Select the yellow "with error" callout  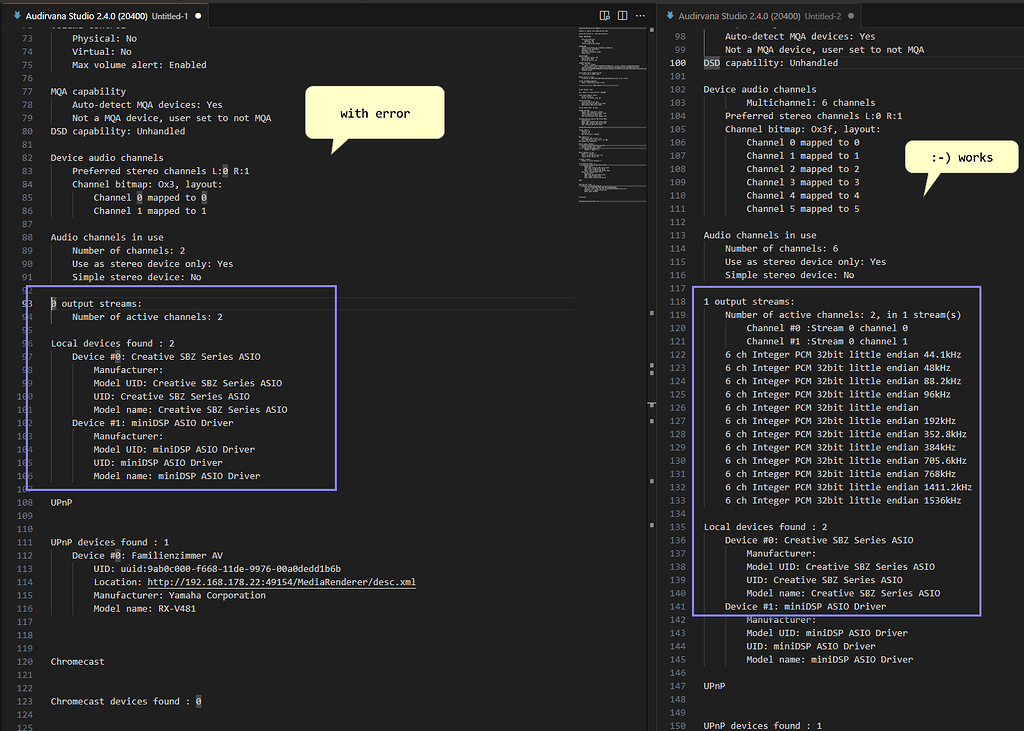[374, 113]
